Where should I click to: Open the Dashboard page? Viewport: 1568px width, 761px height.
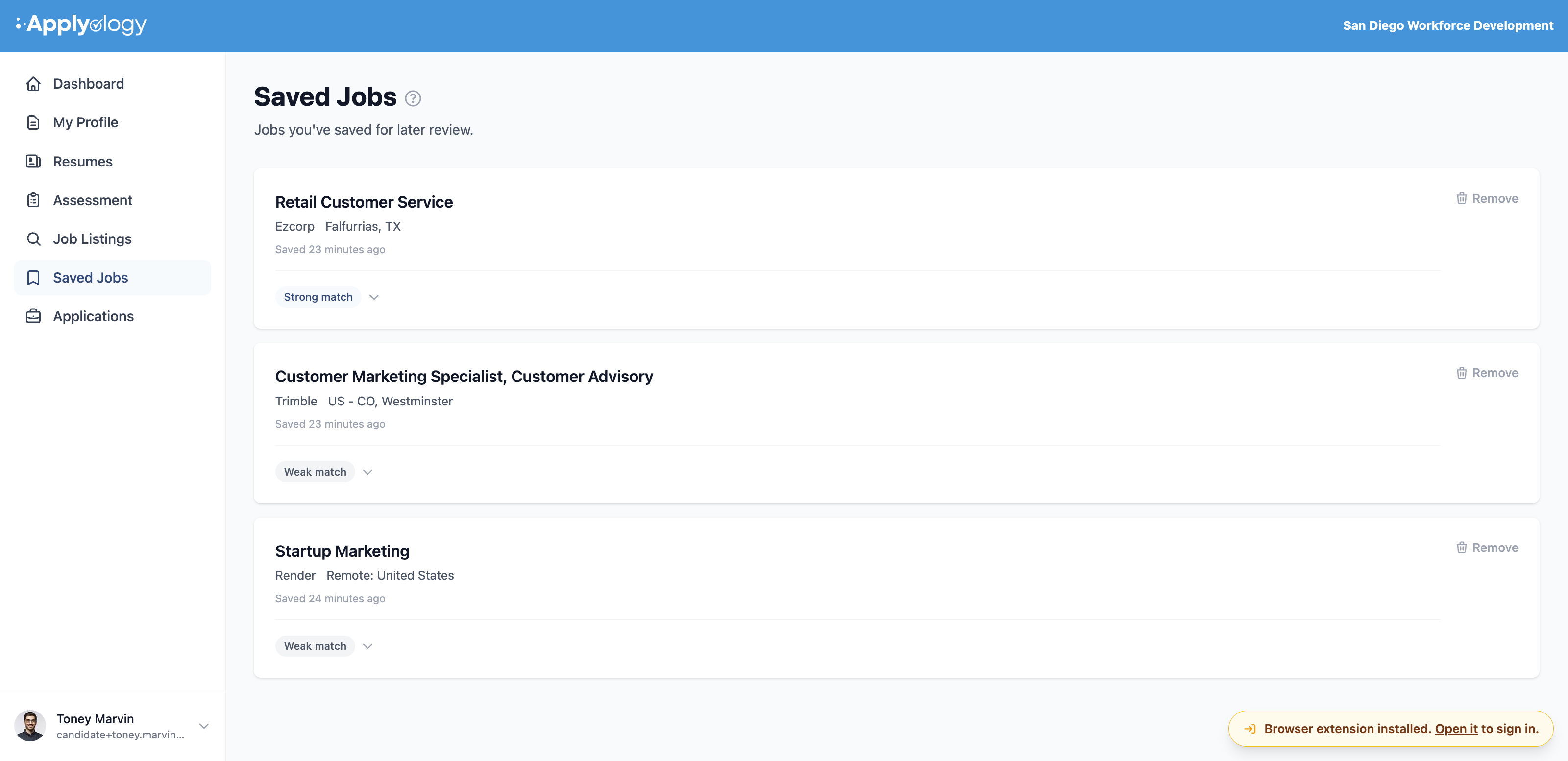(x=113, y=83)
